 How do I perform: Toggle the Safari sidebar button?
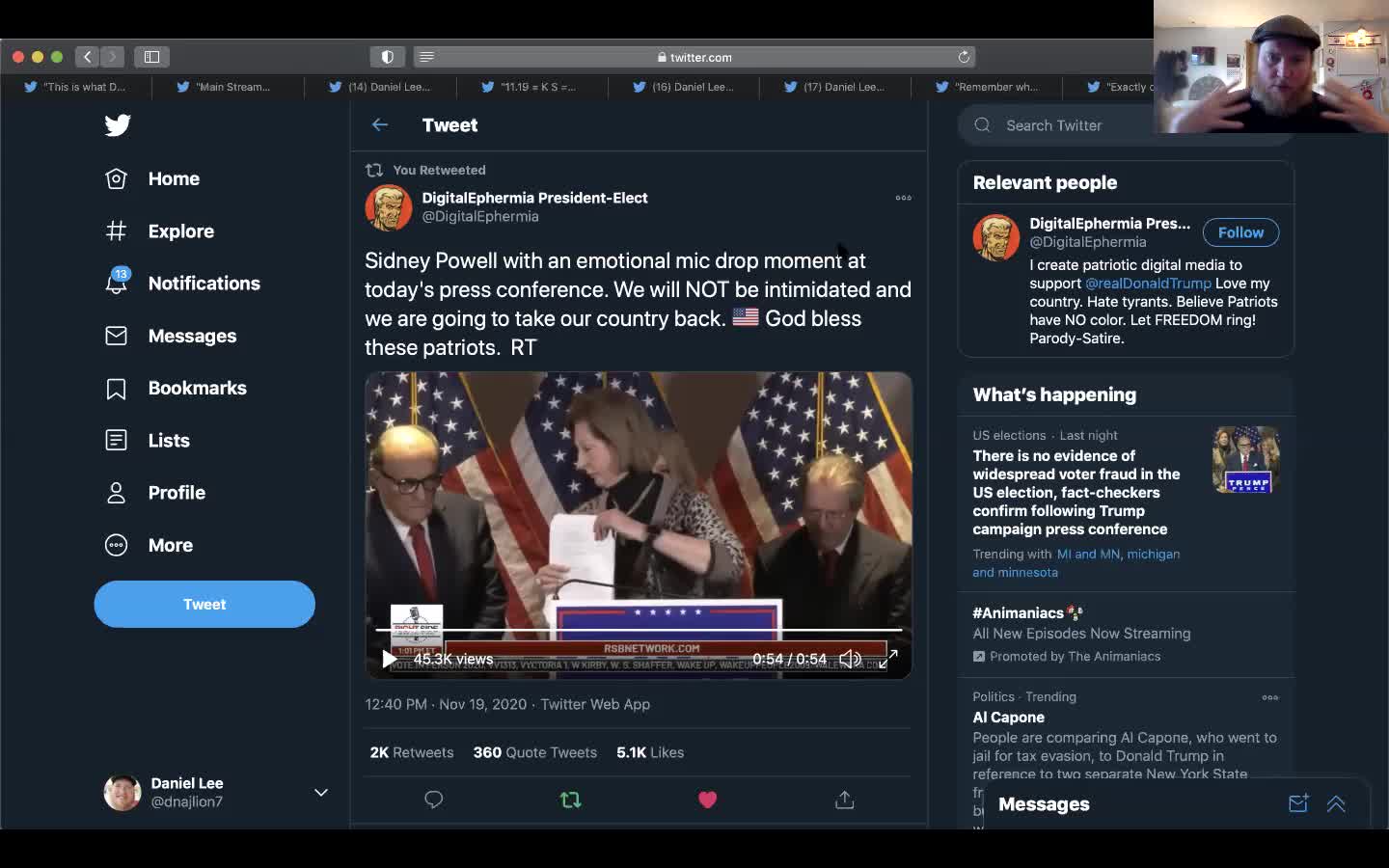coord(151,57)
